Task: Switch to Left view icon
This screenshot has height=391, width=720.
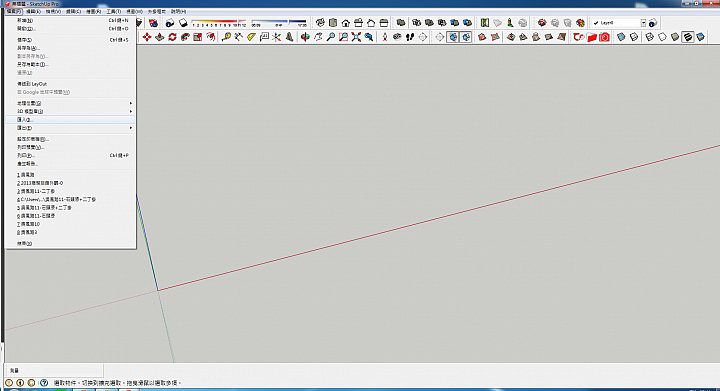Action: coord(384,22)
